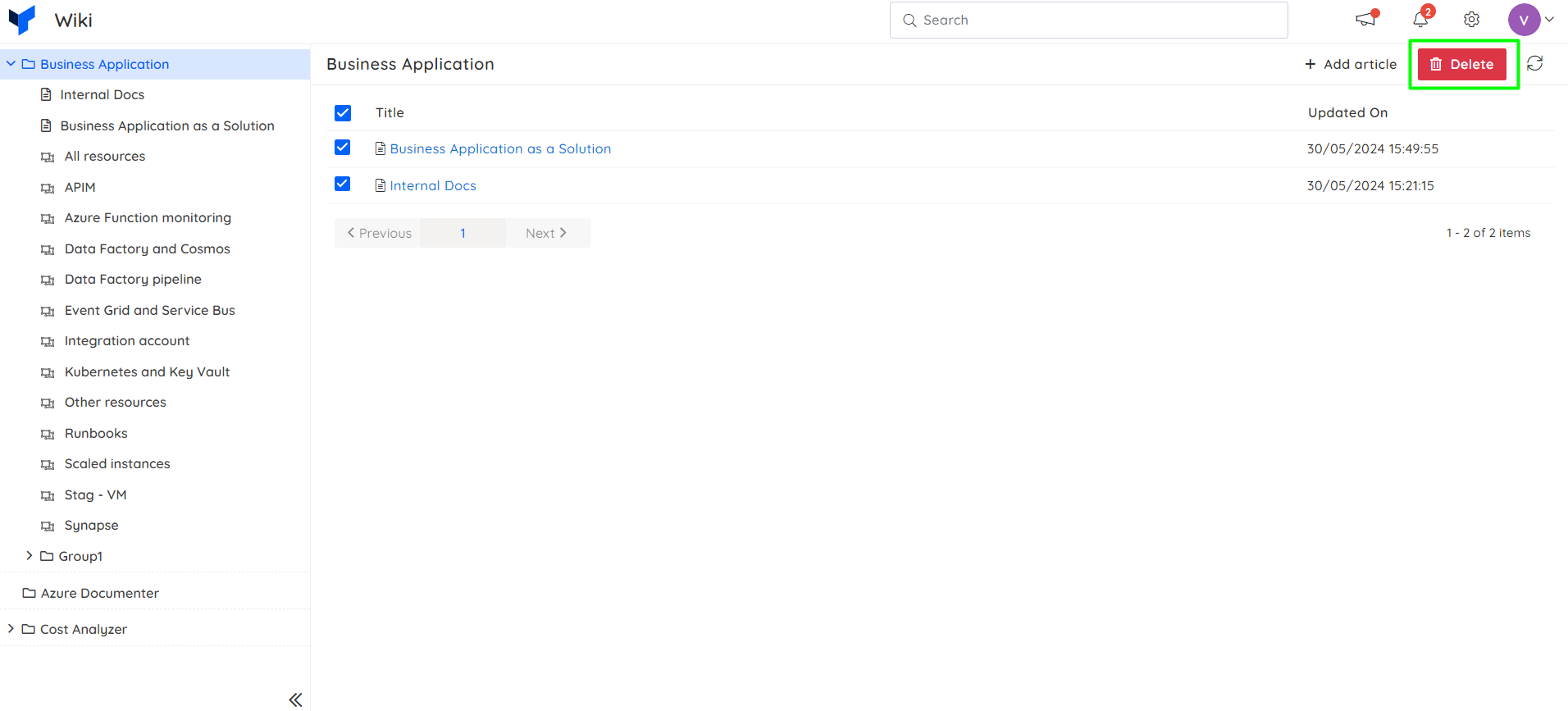This screenshot has height=711, width=1568.
Task: Open the notifications bell icon
Action: click(x=1421, y=18)
